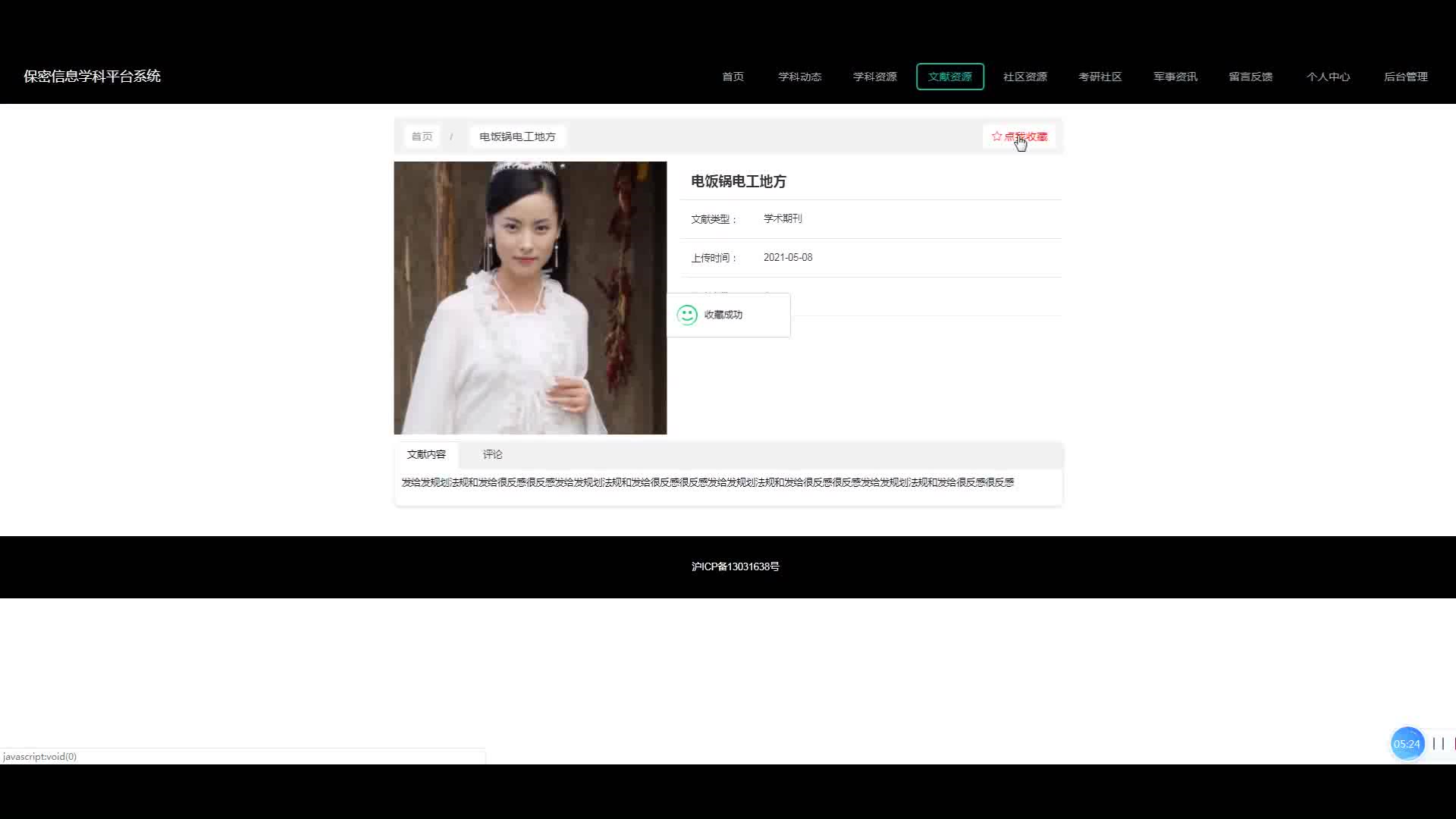This screenshot has height=819, width=1456.
Task: Click the document cover photo
Action: tap(530, 298)
